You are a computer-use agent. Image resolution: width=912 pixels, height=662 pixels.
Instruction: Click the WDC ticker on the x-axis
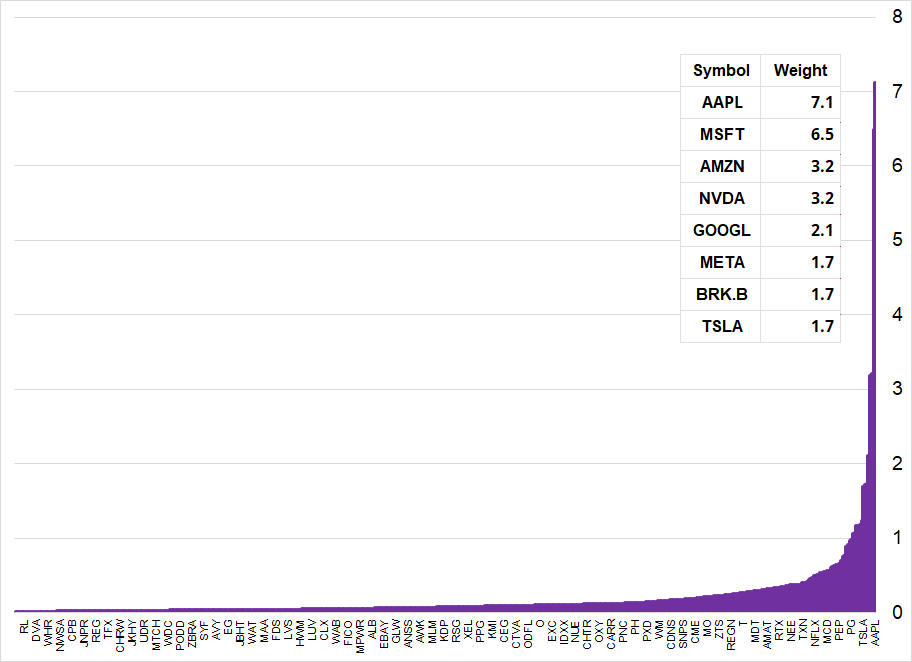(x=168, y=632)
